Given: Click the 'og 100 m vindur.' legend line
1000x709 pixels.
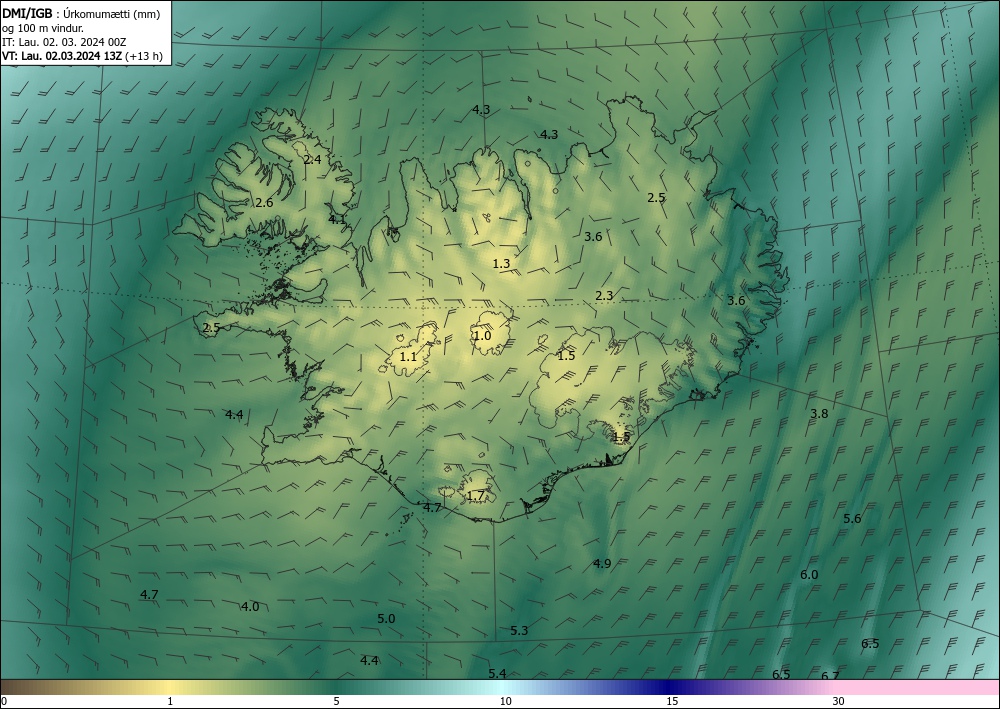Looking at the screenshot, I should 43,28.
